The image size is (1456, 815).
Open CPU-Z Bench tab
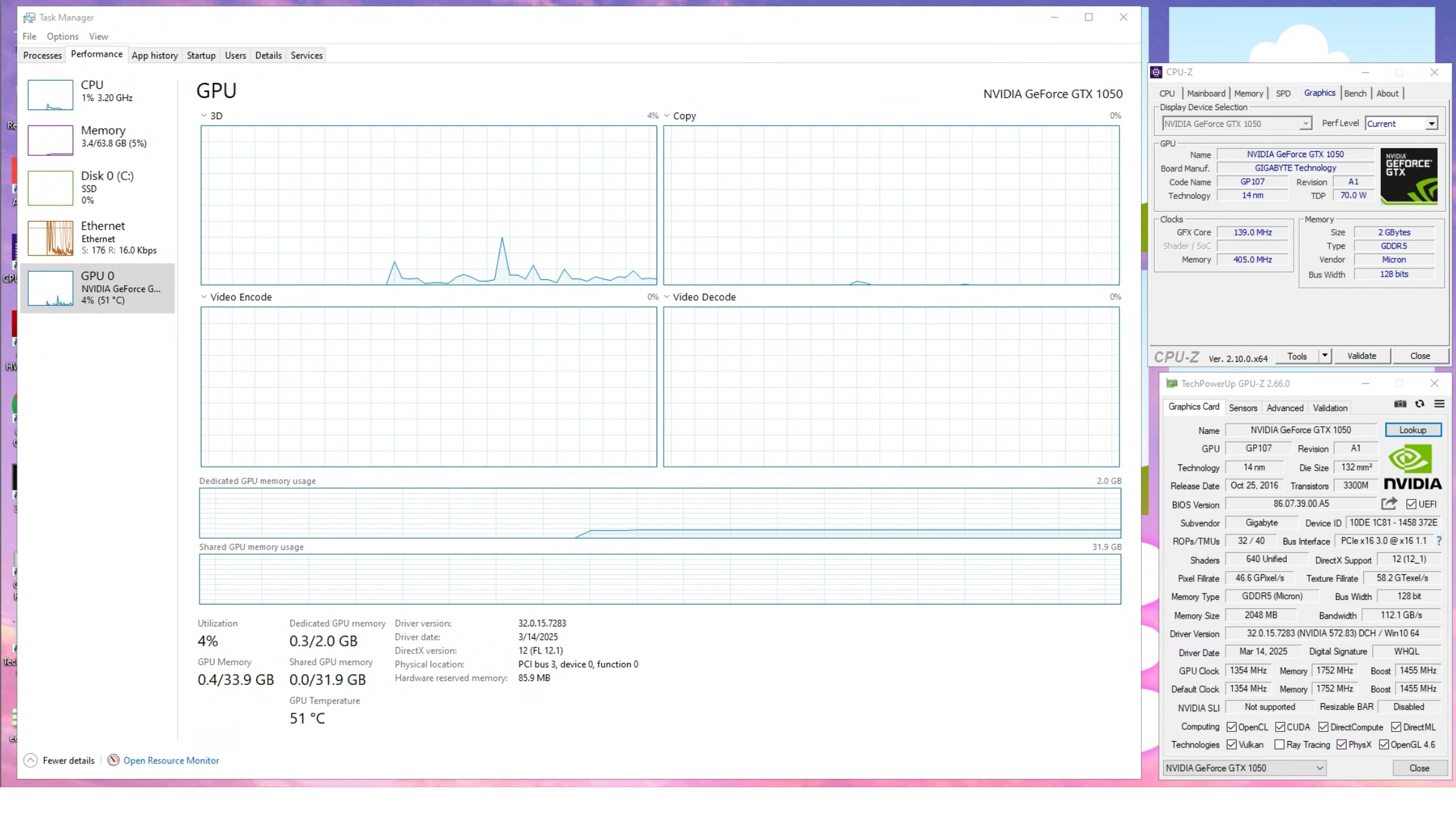(1355, 93)
